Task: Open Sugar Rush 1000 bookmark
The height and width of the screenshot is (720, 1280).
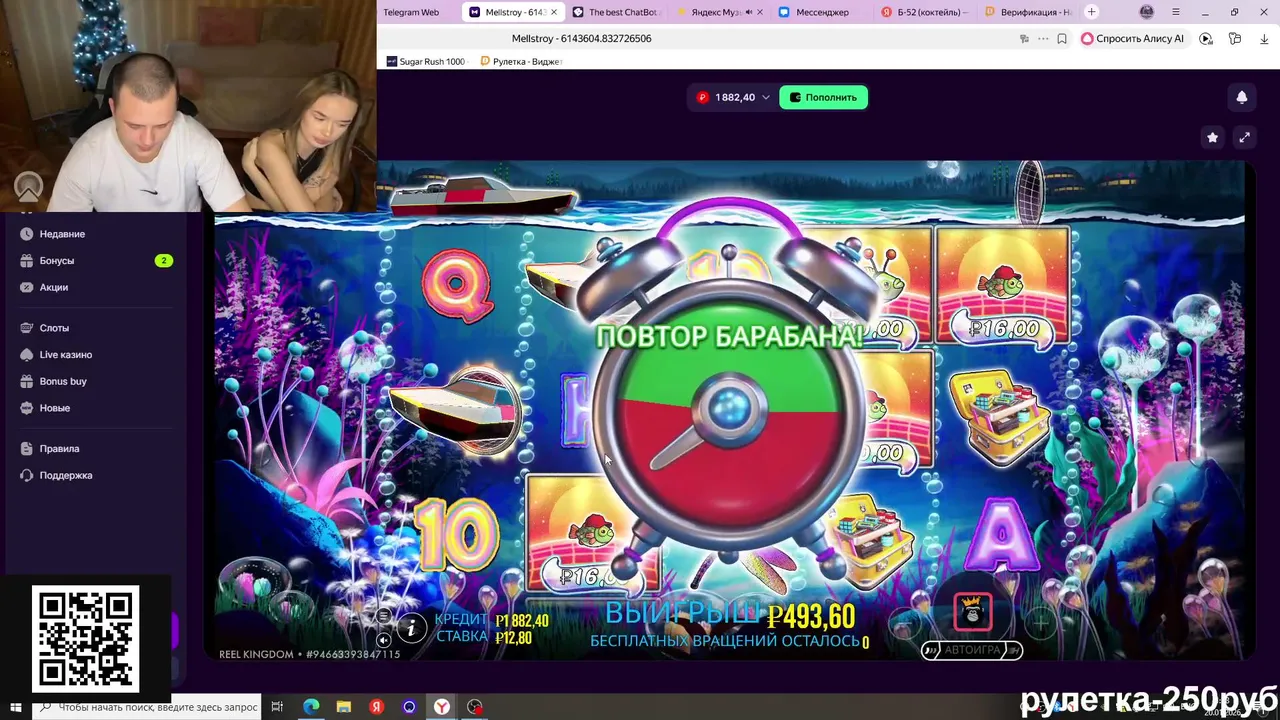Action: point(426,61)
